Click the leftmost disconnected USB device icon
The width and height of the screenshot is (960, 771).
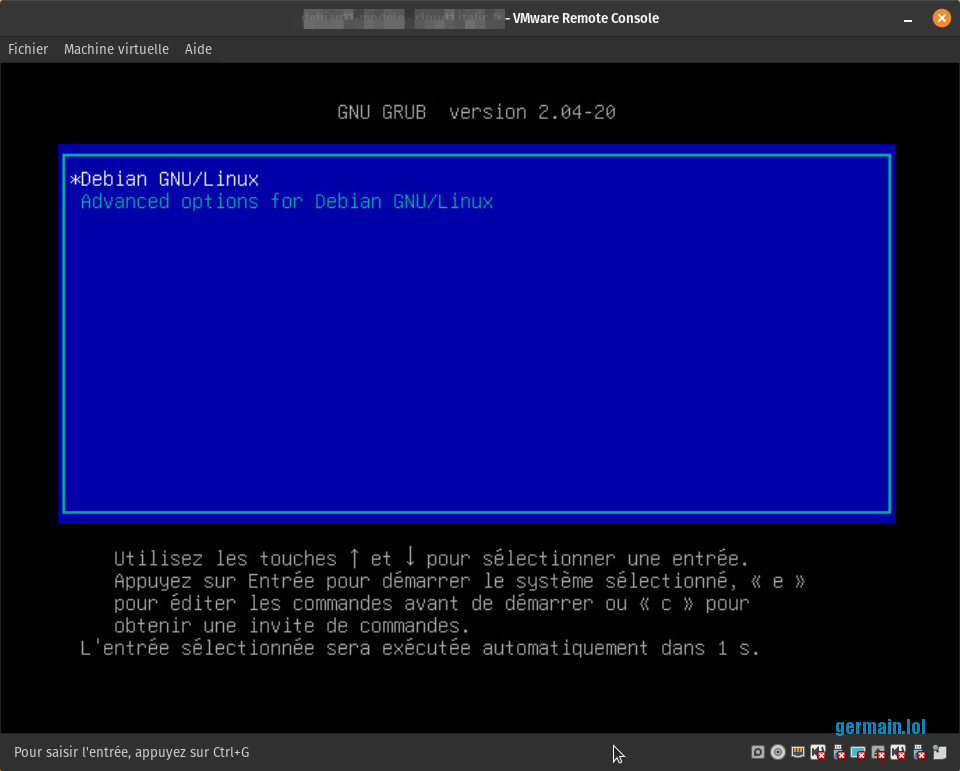[x=838, y=752]
